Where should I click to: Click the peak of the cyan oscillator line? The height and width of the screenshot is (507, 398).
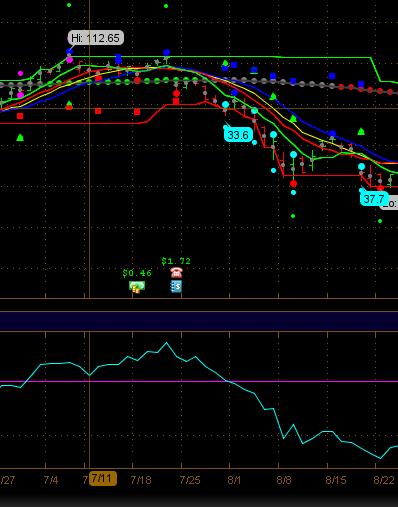166,343
